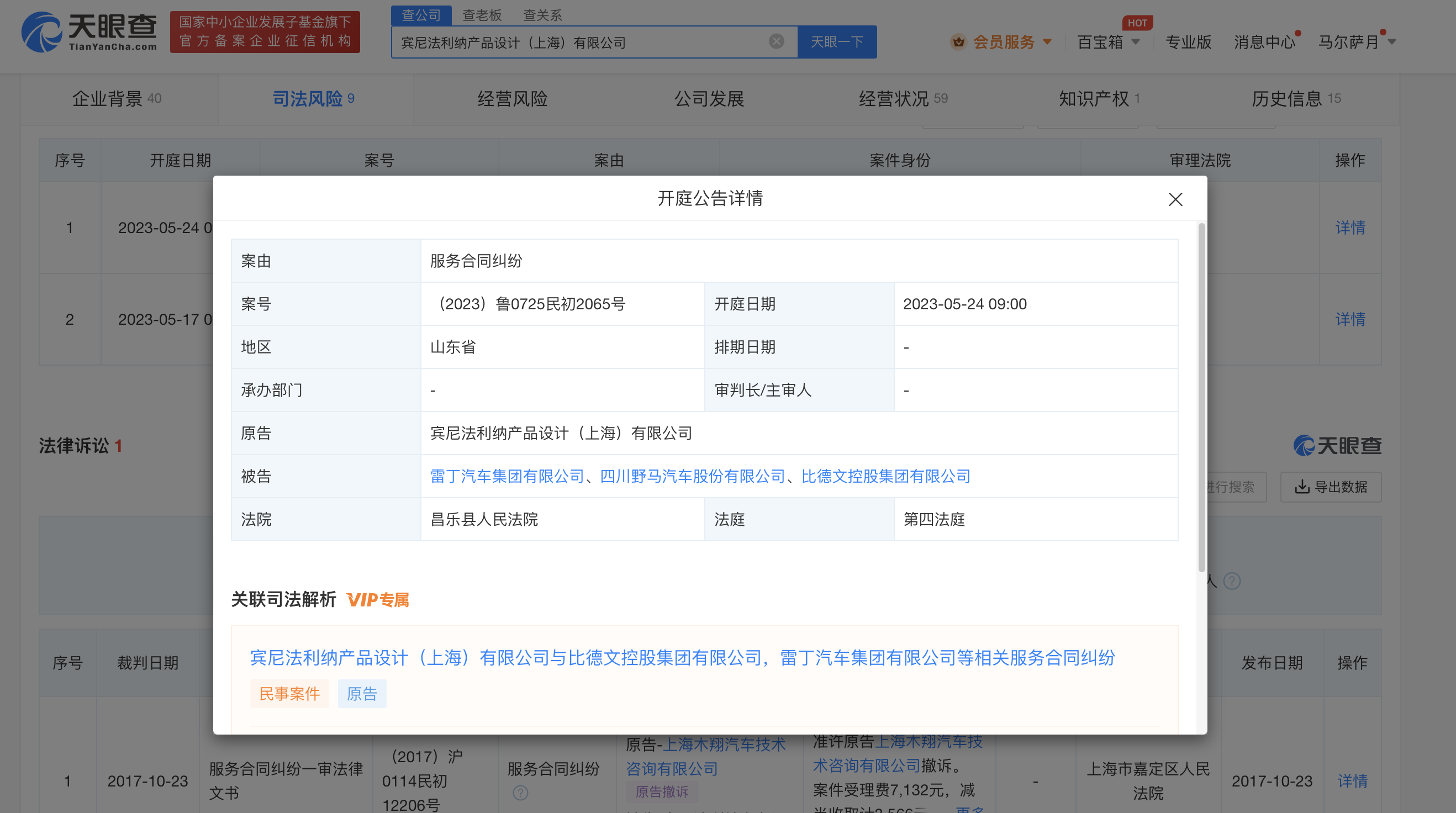Click the 原告撤诉 tag

(662, 791)
